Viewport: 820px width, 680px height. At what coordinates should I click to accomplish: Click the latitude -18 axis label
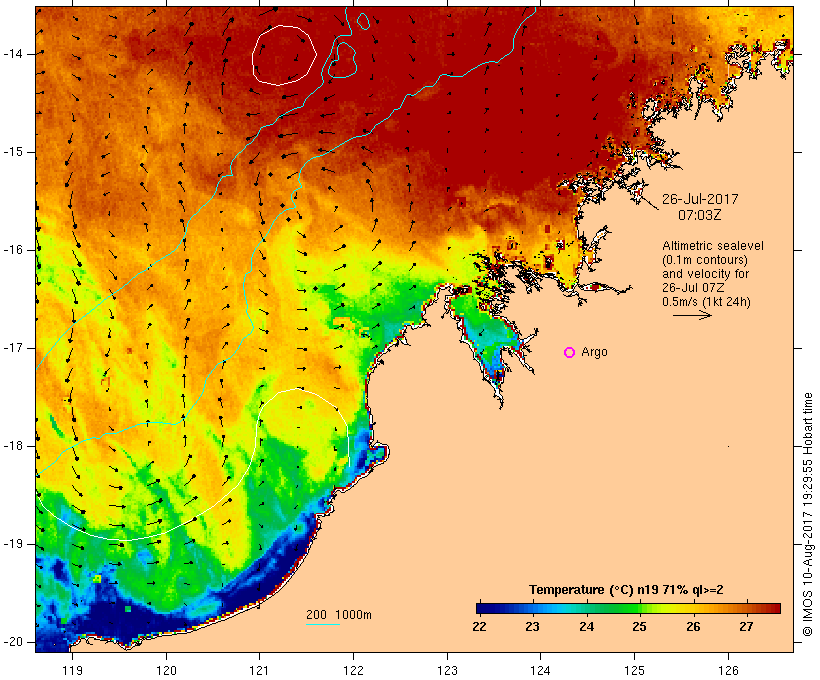[x=13, y=446]
